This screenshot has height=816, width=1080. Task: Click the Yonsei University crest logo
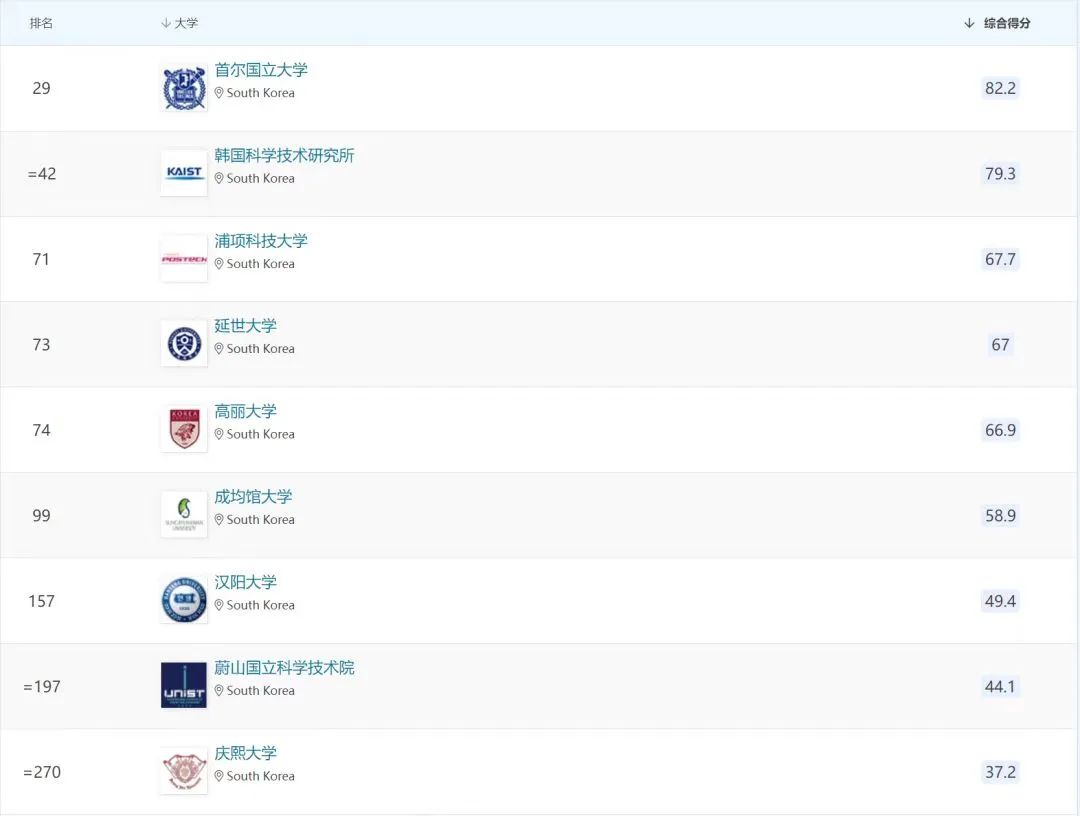[x=184, y=344]
